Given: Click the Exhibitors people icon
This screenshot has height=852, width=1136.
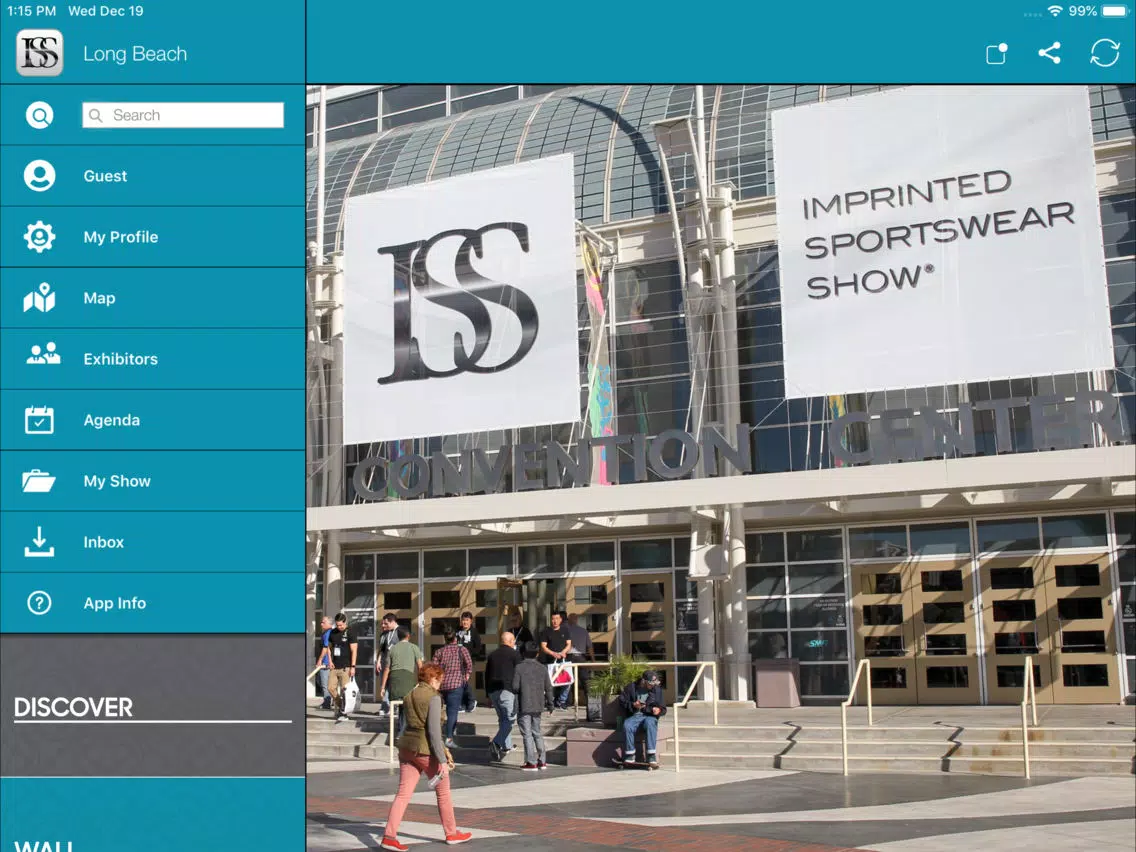Looking at the screenshot, I should point(43,354).
